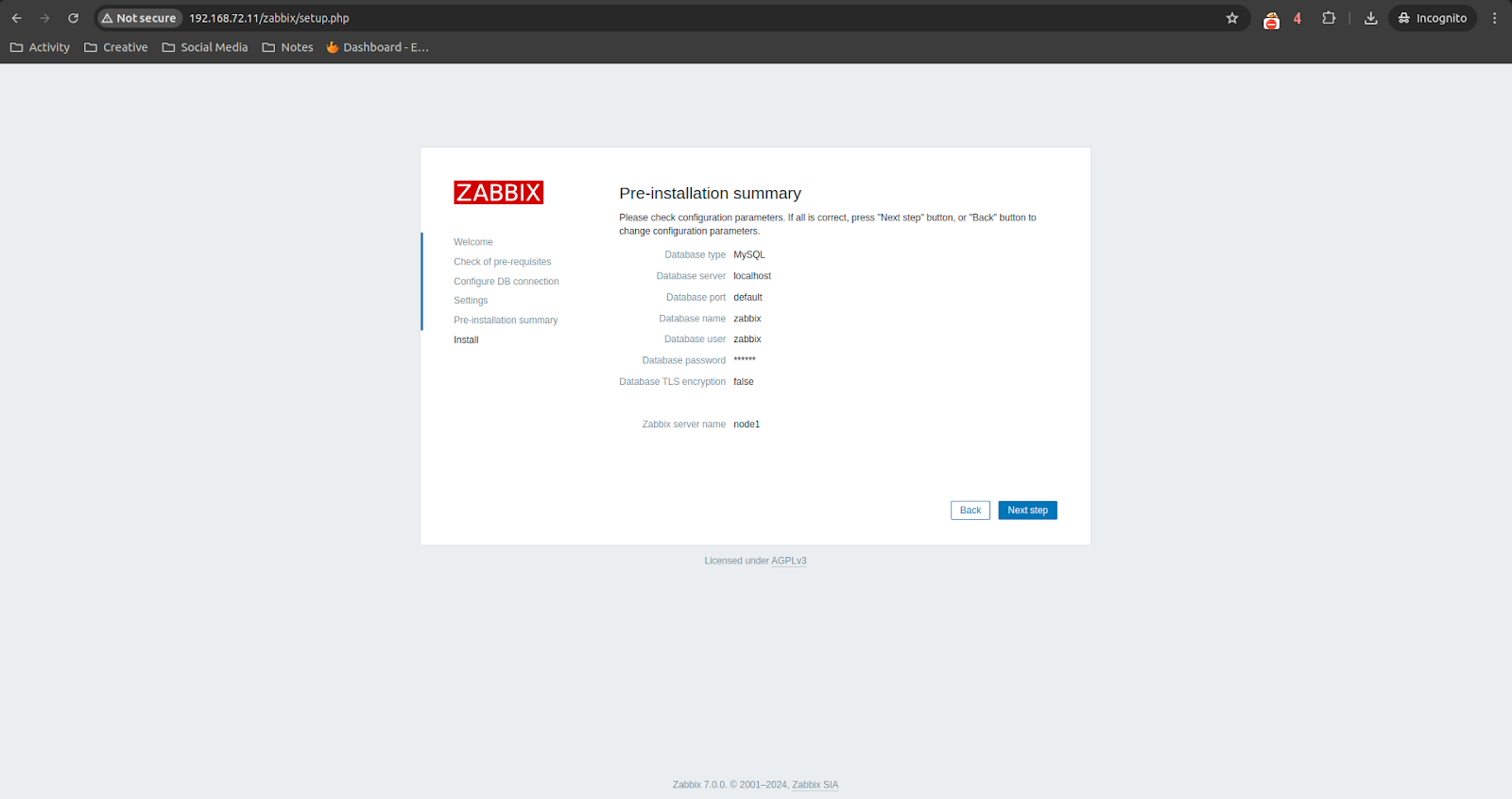1512x799 pixels.
Task: Open Chrome three-dot menu
Action: (x=1494, y=18)
